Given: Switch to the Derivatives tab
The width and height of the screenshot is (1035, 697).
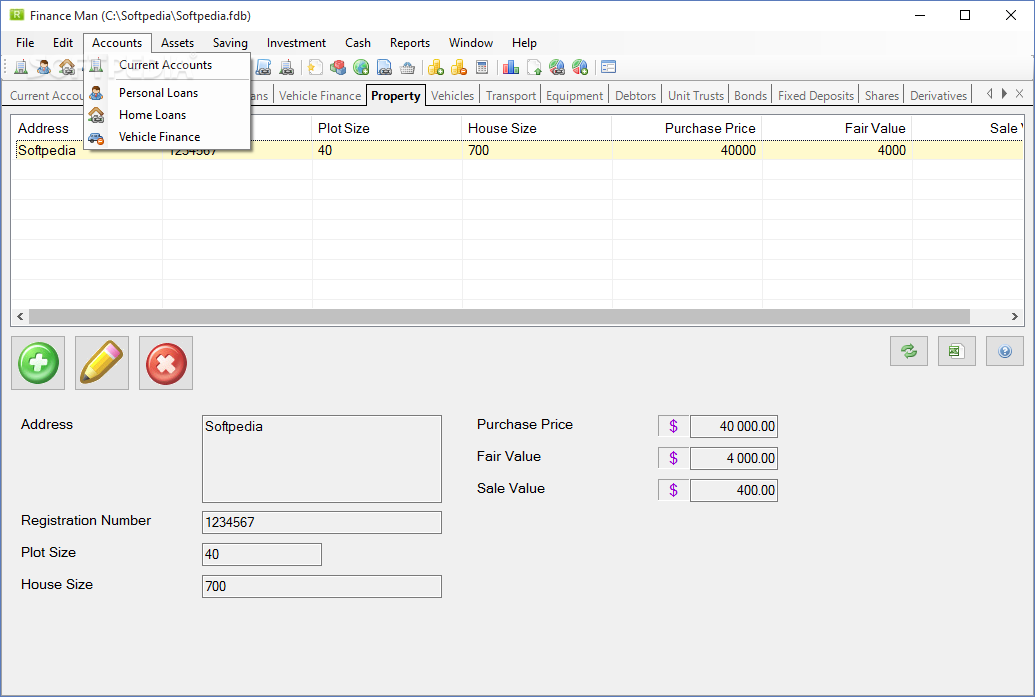Looking at the screenshot, I should [x=938, y=96].
